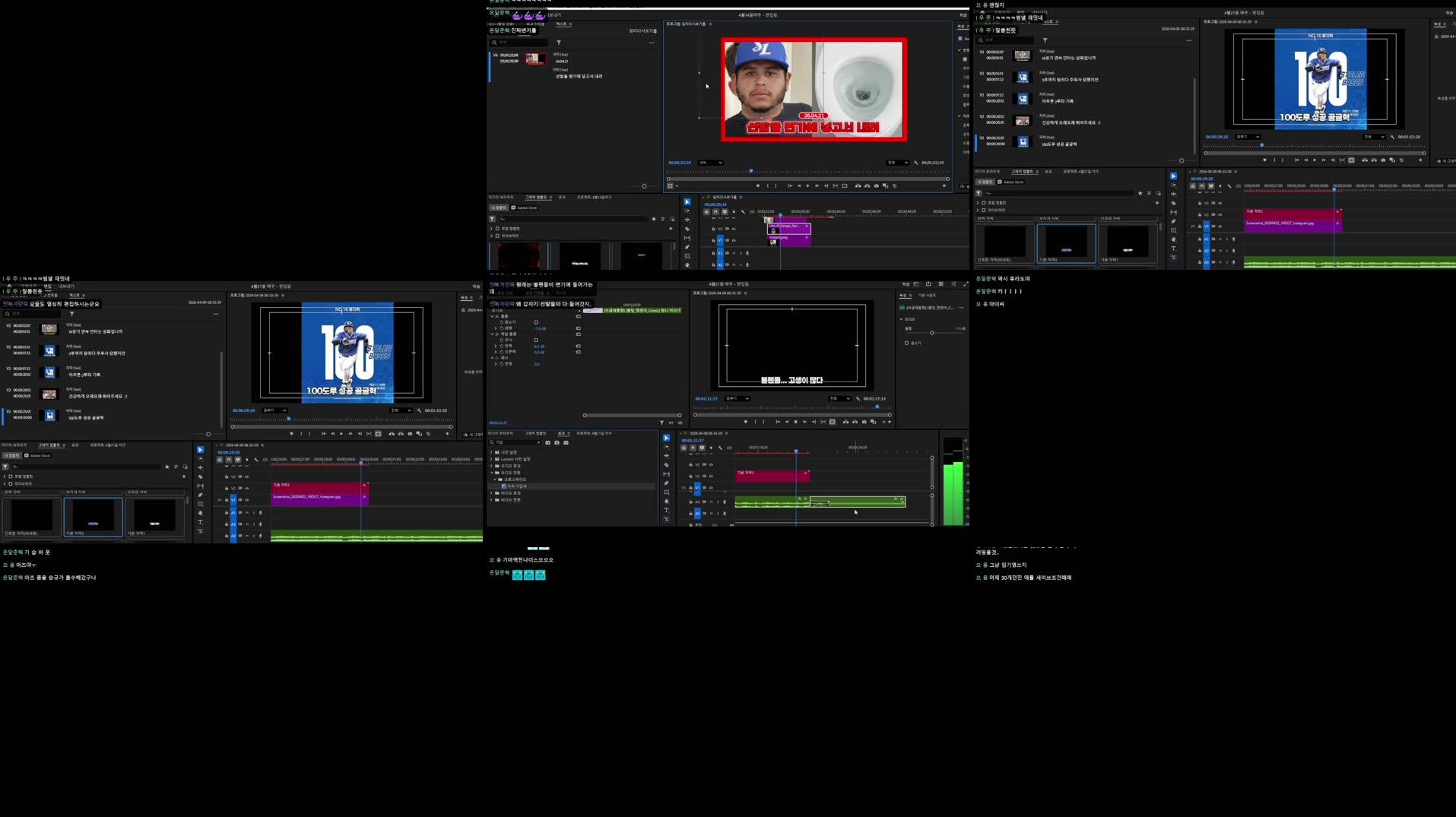1456x817 pixels.
Task: Tick Volume Bypass checkbox in black-preview Effect Controls
Action: [536, 322]
